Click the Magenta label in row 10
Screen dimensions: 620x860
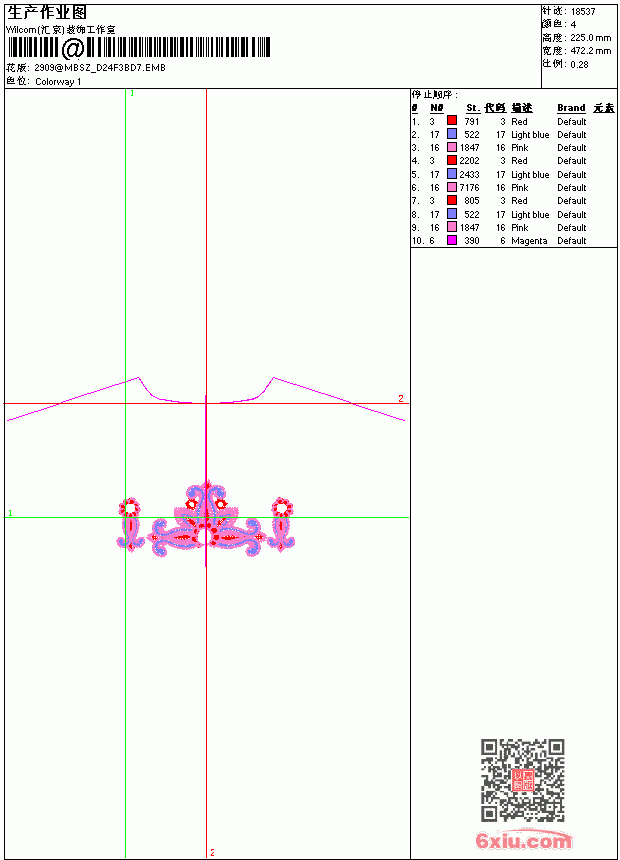click(529, 241)
